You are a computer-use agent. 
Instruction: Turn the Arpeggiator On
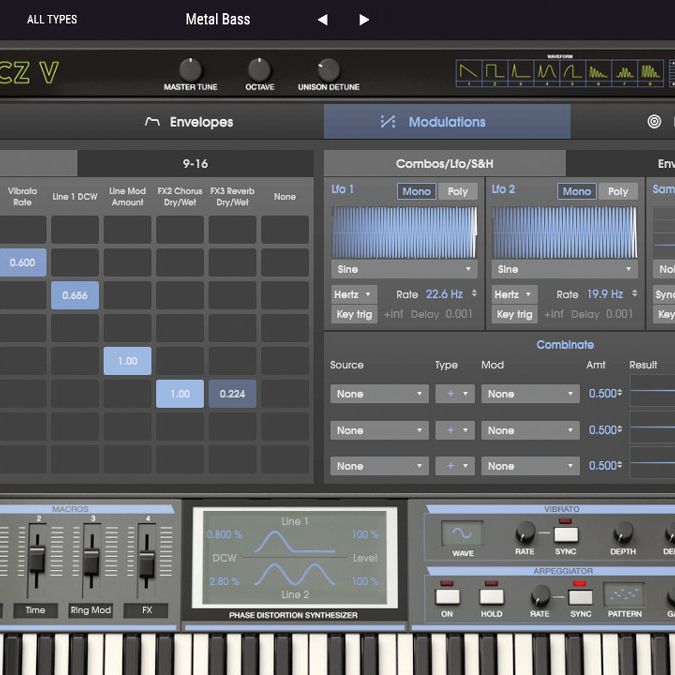[x=447, y=597]
